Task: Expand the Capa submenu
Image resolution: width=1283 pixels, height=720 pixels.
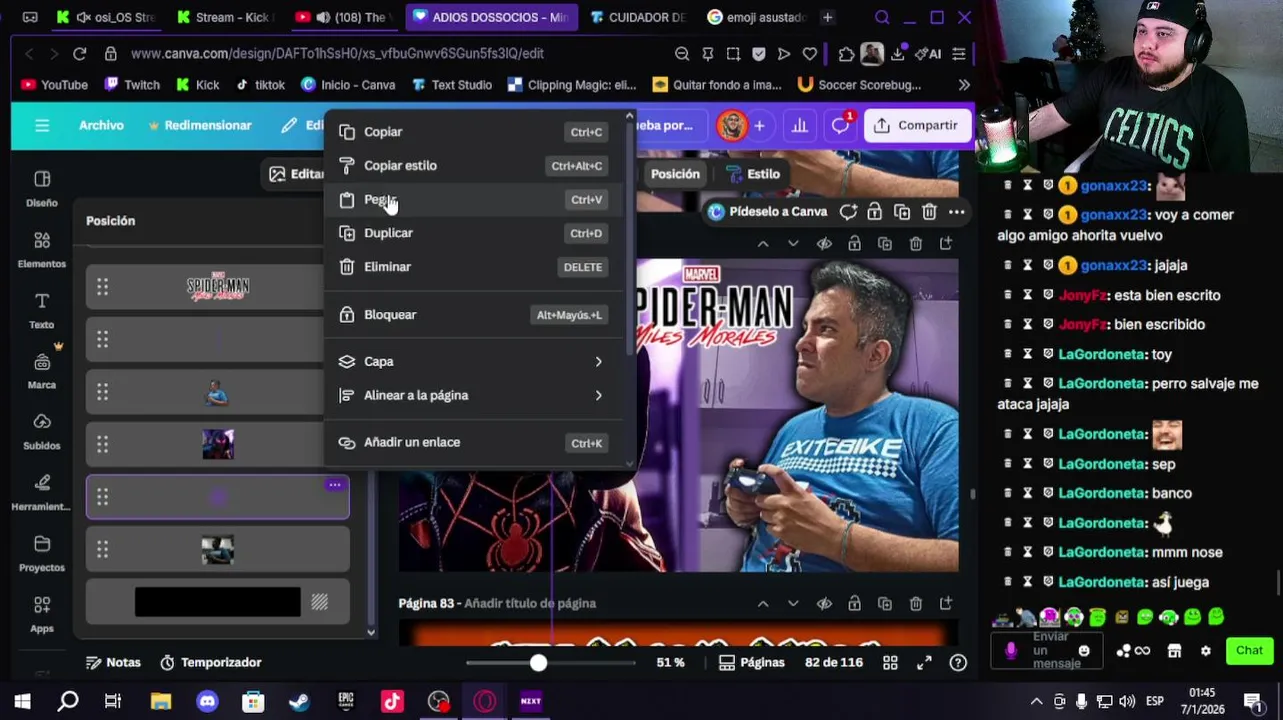Action: click(x=475, y=361)
